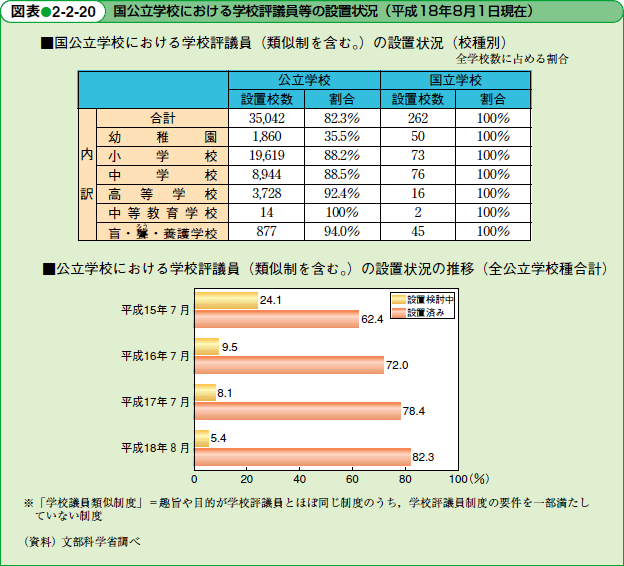This screenshot has width=624, height=566.
Task: Click the orange 78.4 bar
Action: 298,411
